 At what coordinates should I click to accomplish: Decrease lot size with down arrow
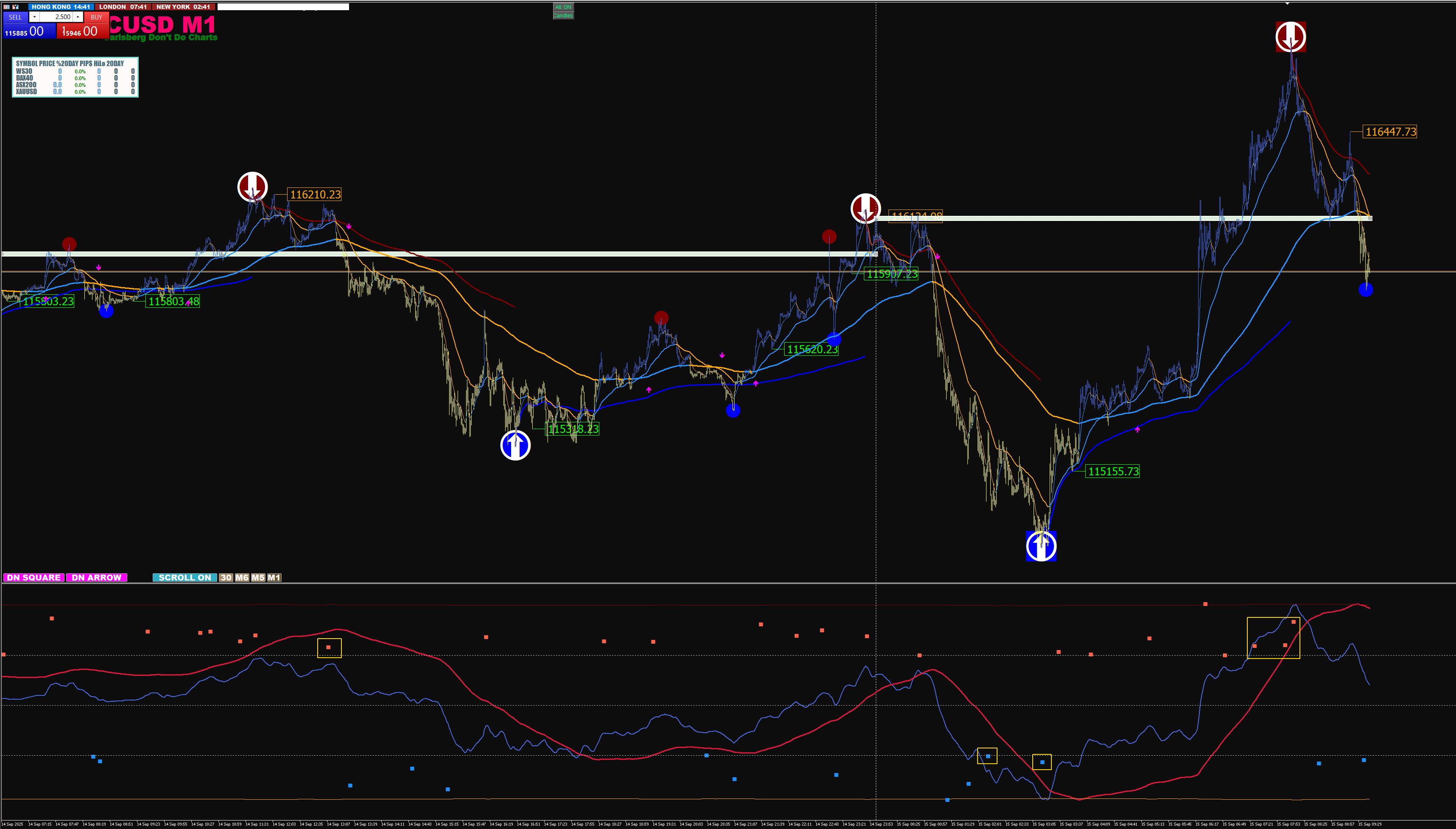pos(34,17)
